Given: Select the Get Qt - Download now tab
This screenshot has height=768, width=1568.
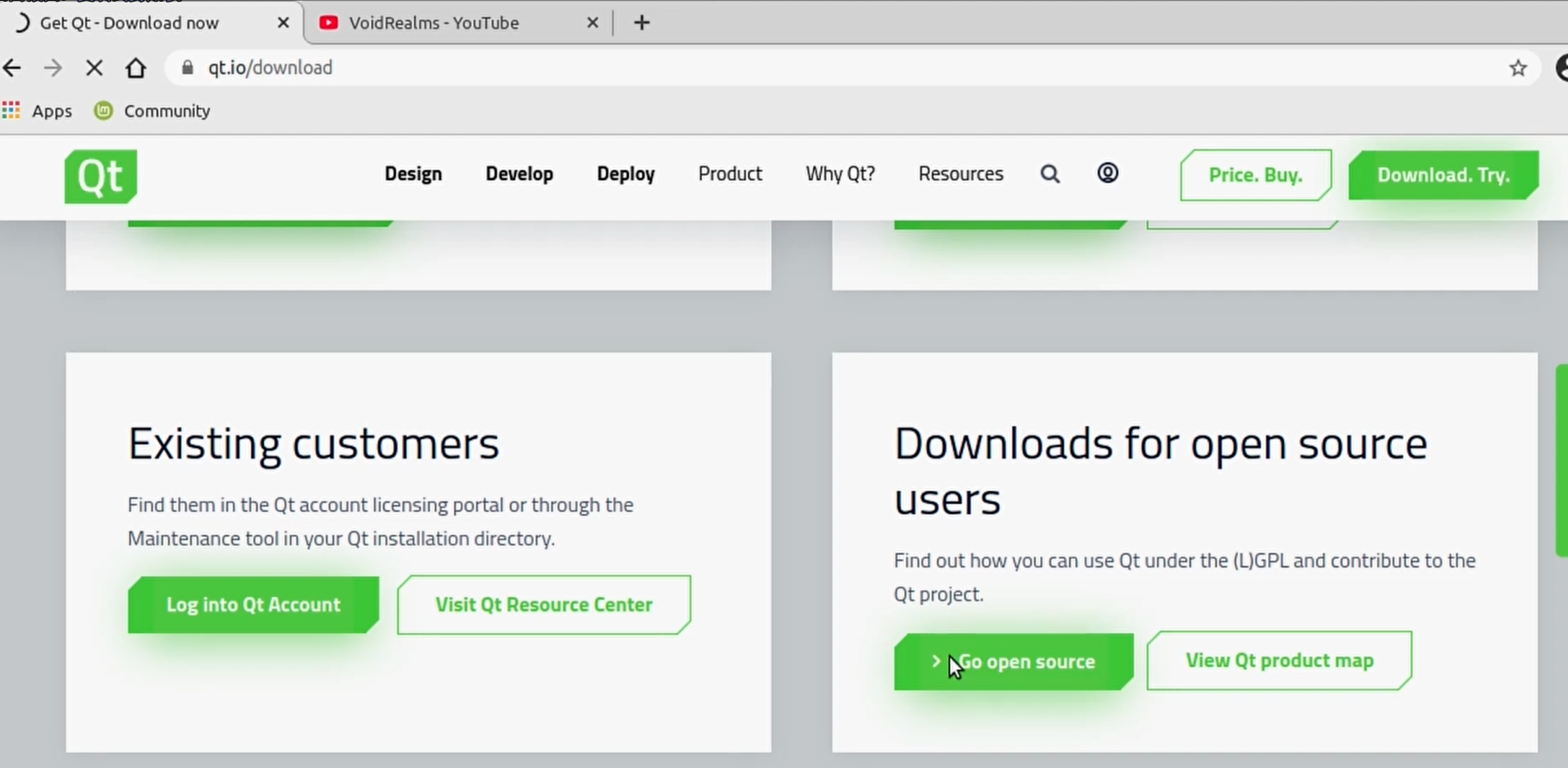Looking at the screenshot, I should (x=149, y=22).
